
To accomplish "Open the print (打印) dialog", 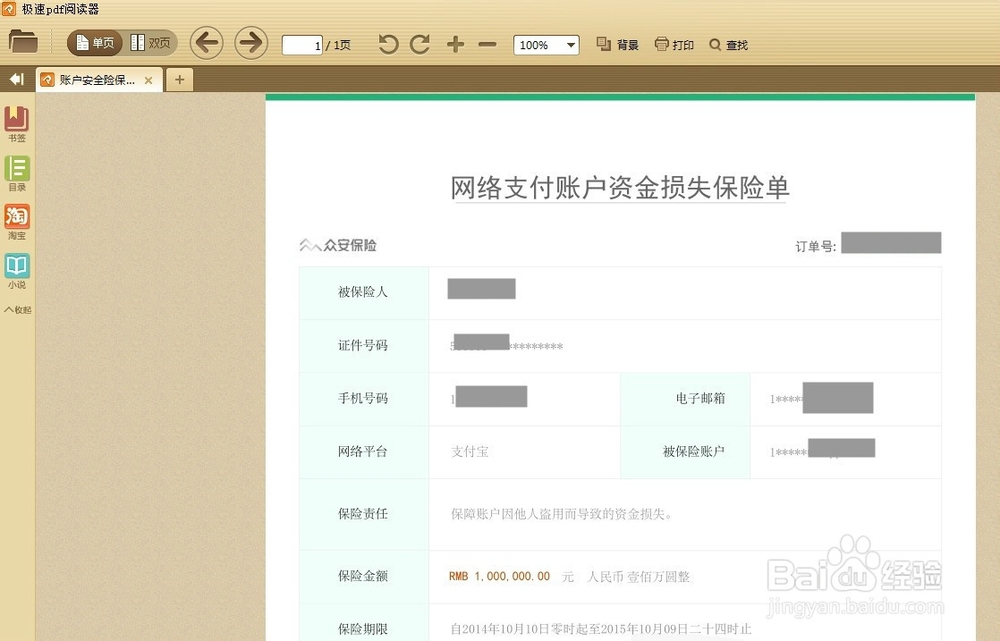I will click(674, 44).
